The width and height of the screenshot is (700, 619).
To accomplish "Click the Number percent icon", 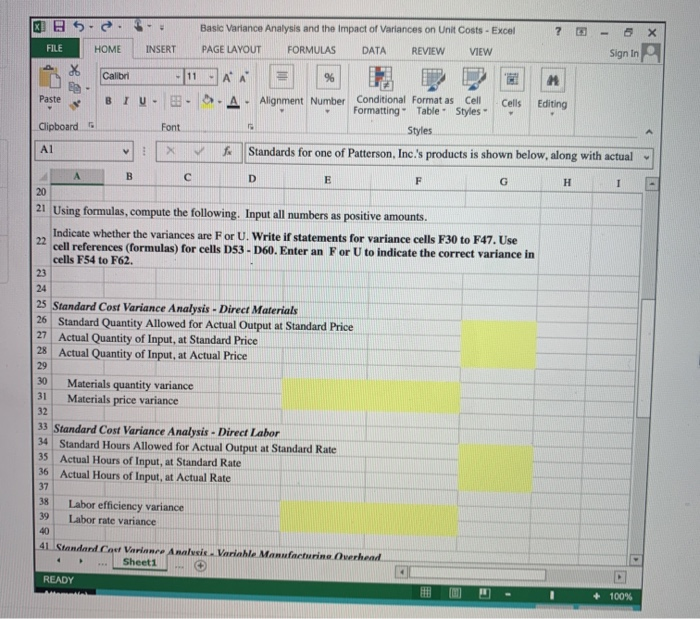I will [x=329, y=78].
